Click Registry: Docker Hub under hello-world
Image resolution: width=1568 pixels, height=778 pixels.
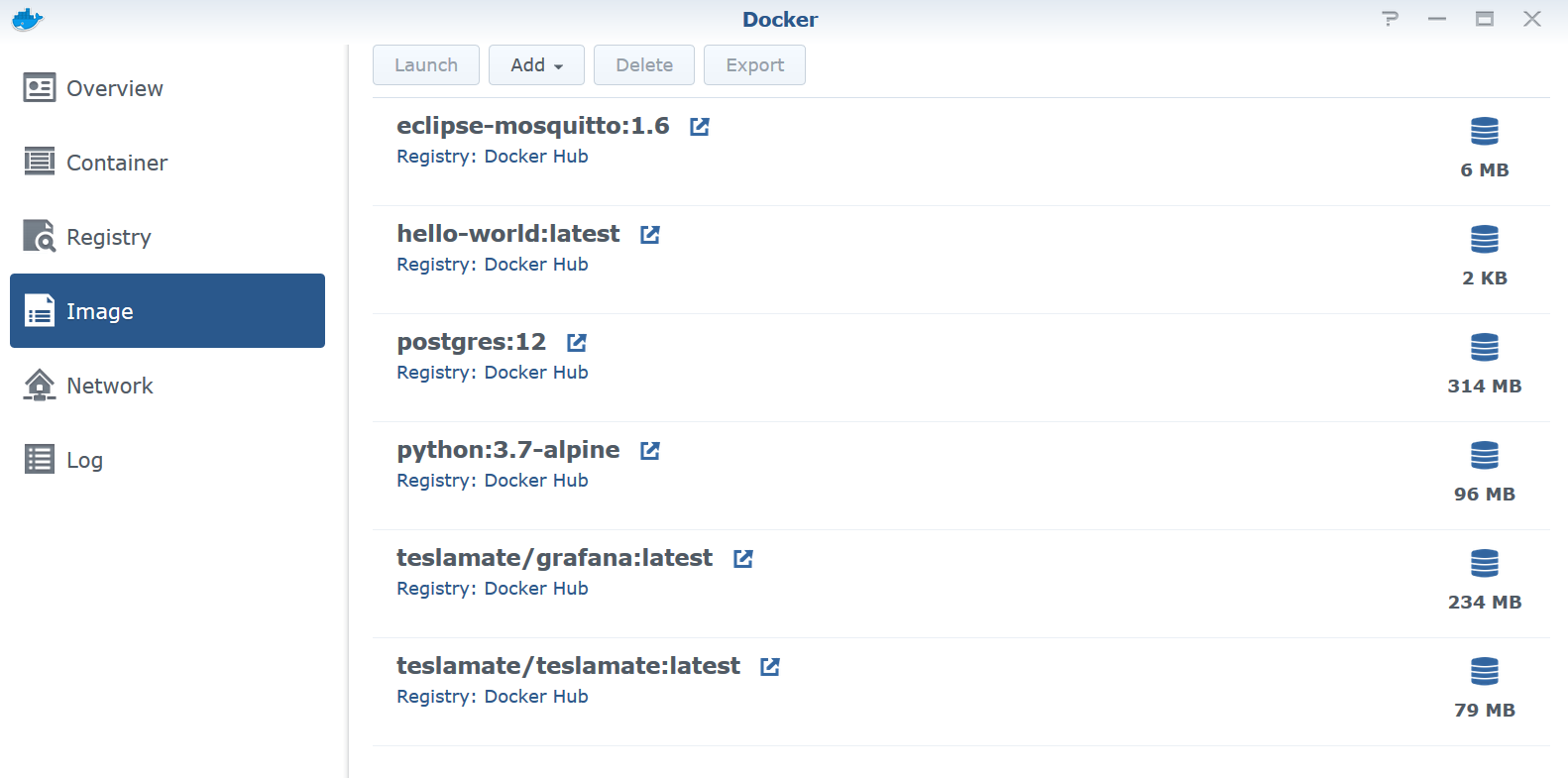pos(493,265)
